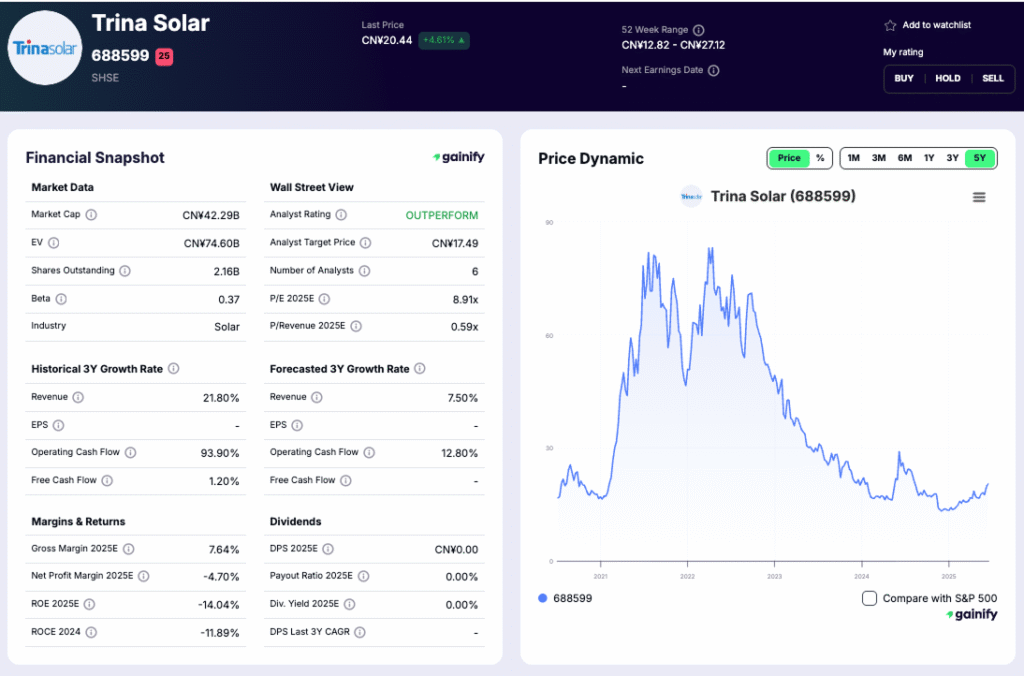Image resolution: width=1024 pixels, height=676 pixels.
Task: Enable Compare with S&P 500
Action: pyautogui.click(x=869, y=598)
